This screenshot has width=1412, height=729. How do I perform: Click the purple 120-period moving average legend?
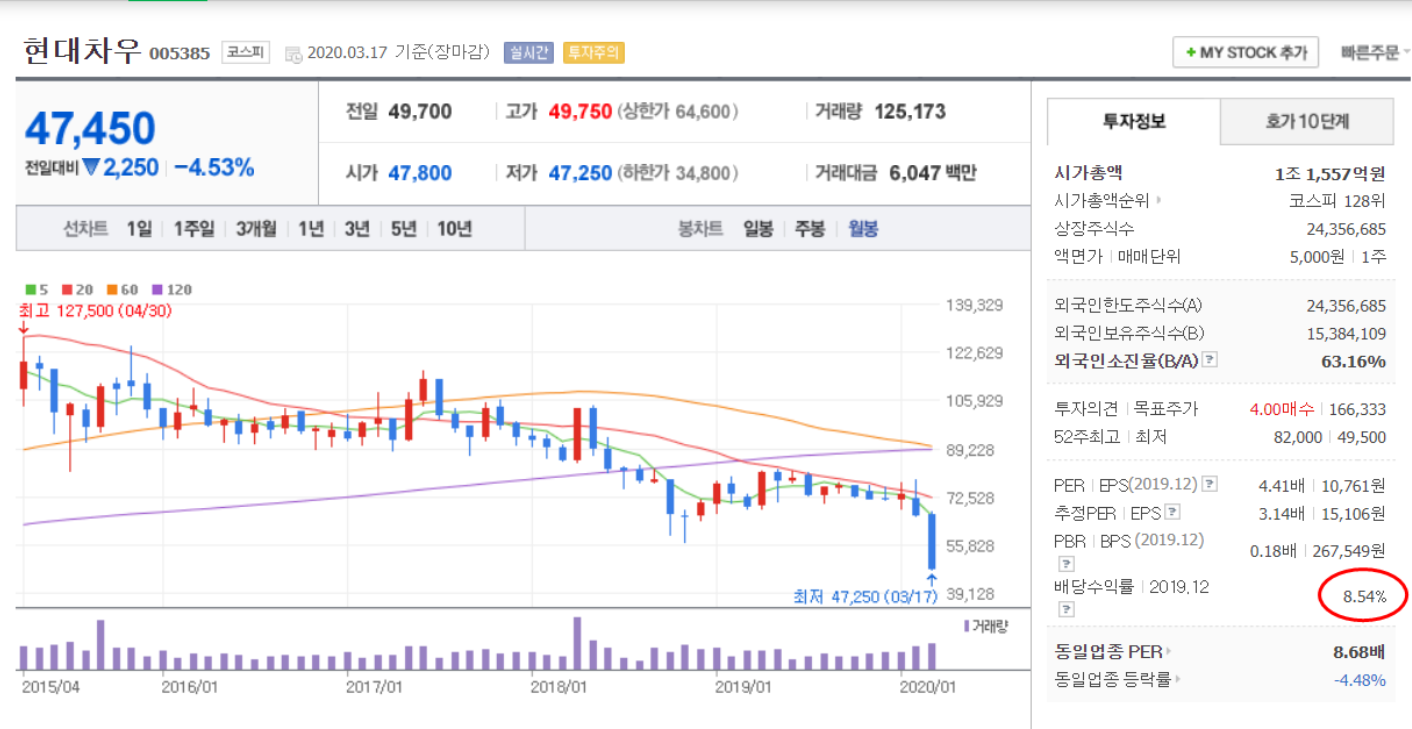click(170, 290)
